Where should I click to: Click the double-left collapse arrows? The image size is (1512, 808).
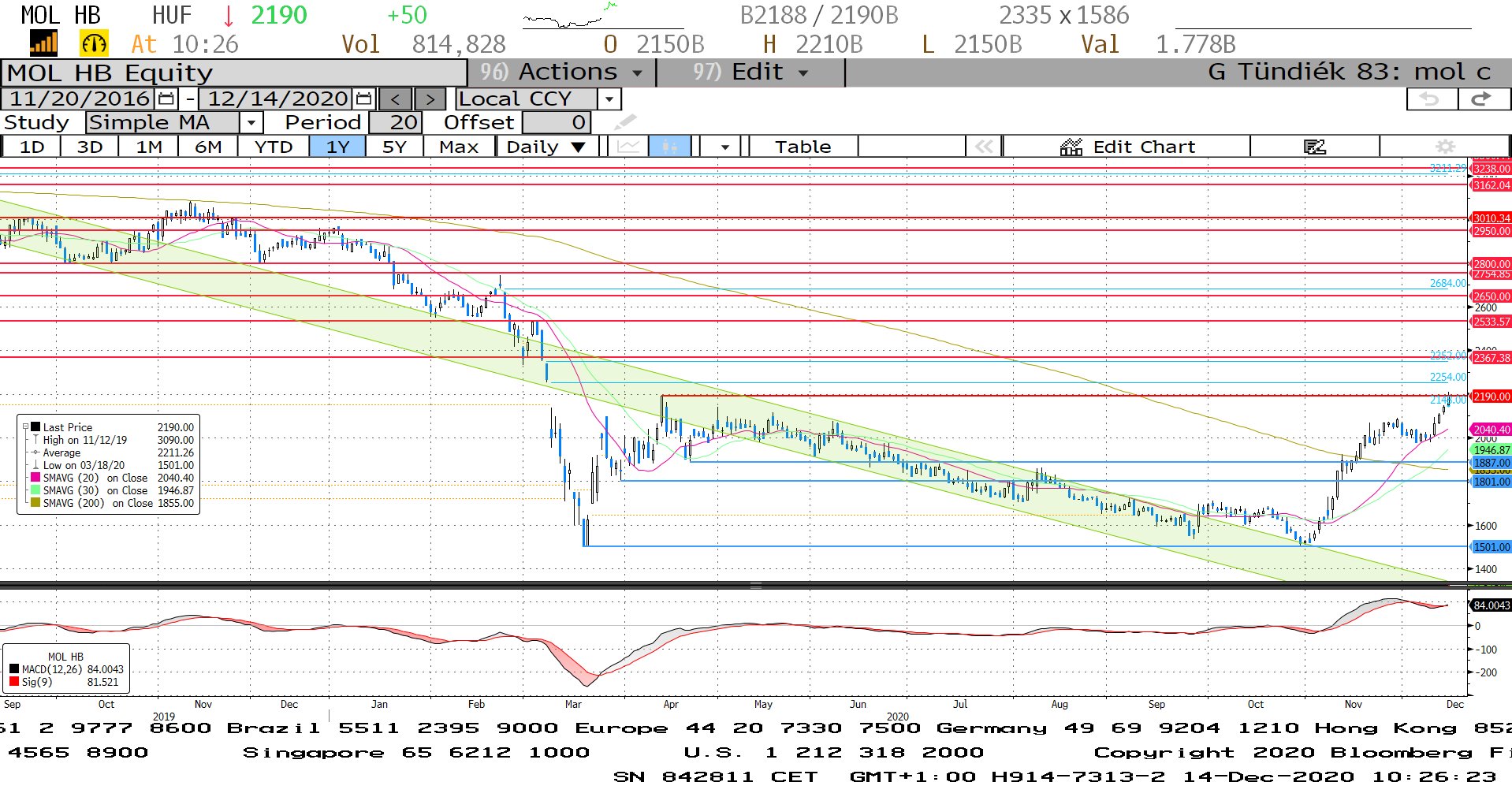click(x=984, y=147)
